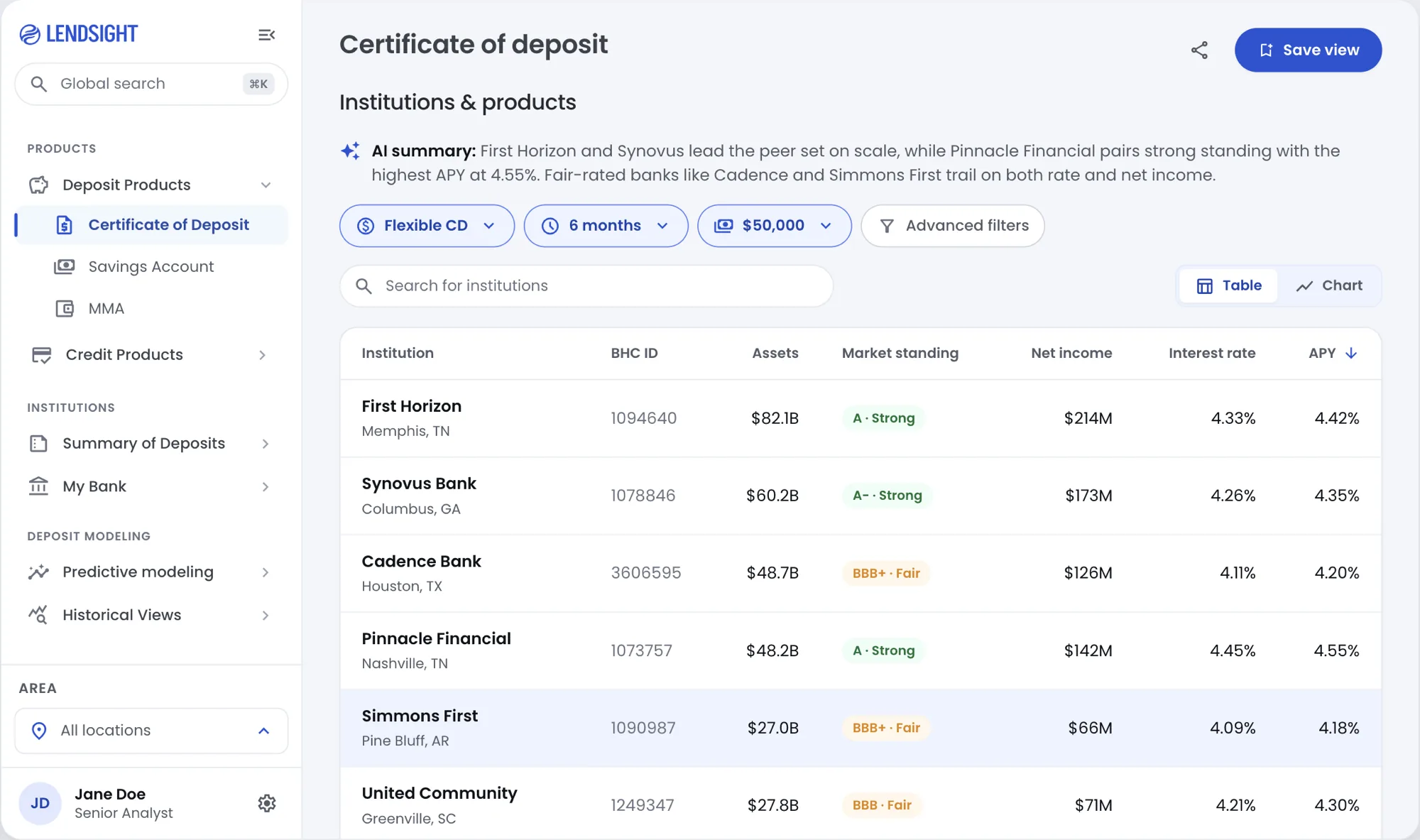The width and height of the screenshot is (1420, 840).
Task: Select the United Community institution name
Action: tap(439, 793)
